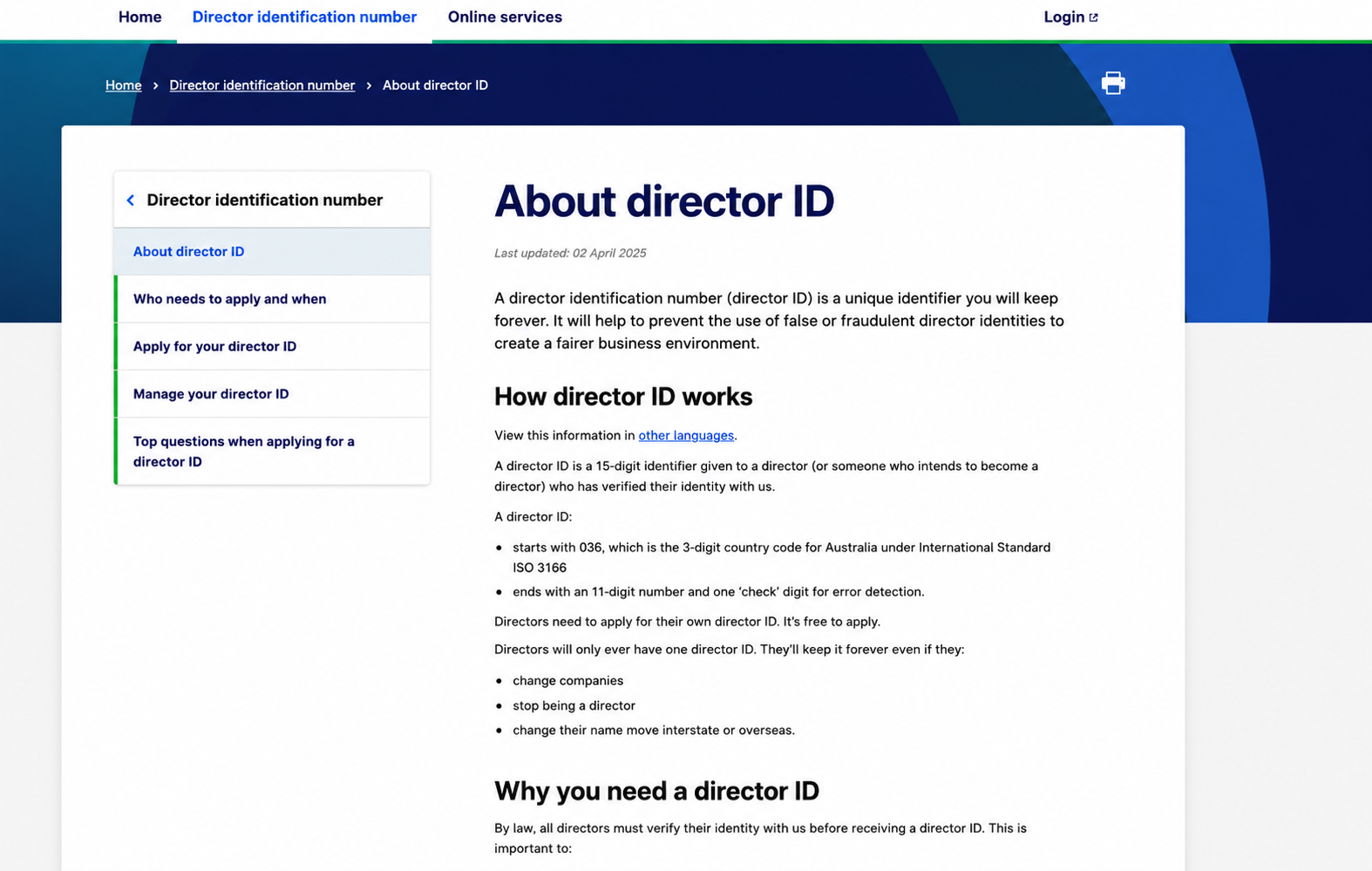Click the sidebar heading Director identification number
Screen dimensions: 1372x871
click(x=264, y=201)
